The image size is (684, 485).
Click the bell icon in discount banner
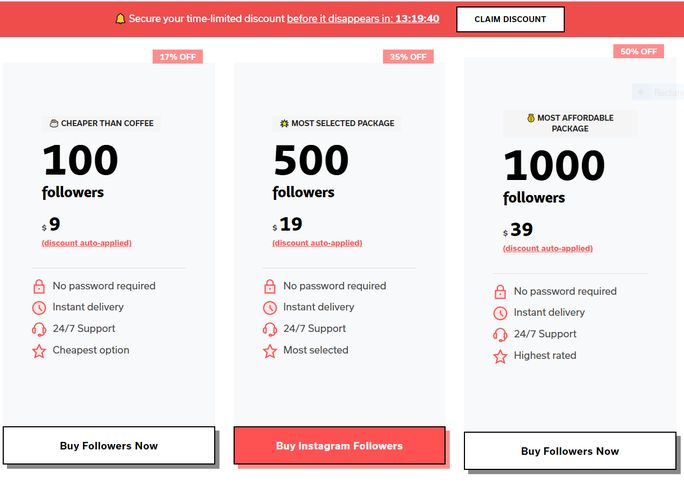tap(120, 19)
